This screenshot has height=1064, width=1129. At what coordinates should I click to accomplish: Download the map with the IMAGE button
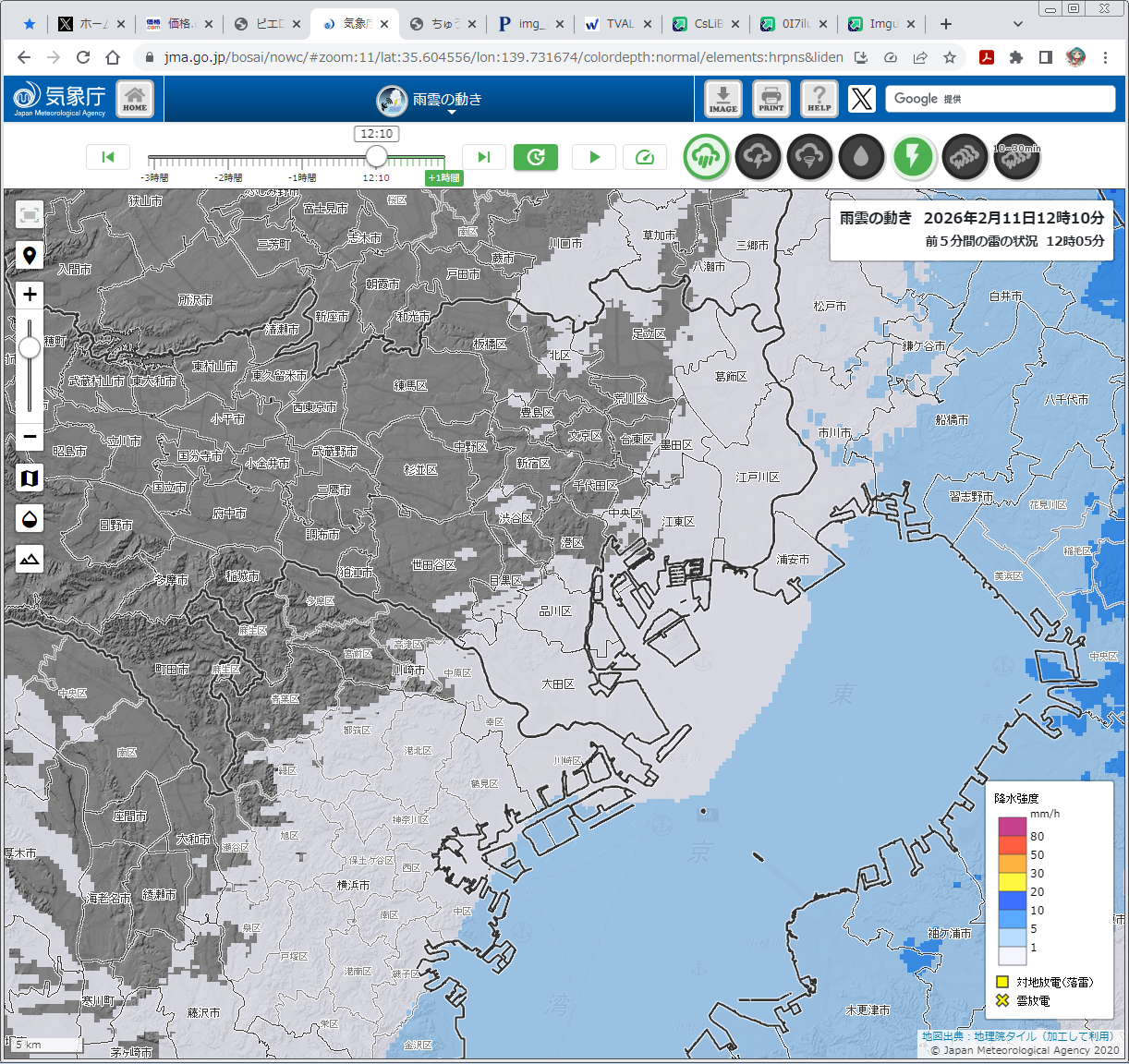pos(722,98)
